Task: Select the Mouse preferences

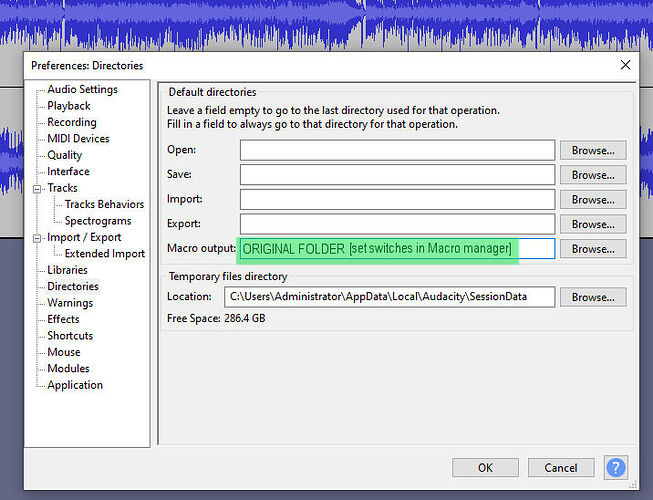Action: coord(64,352)
